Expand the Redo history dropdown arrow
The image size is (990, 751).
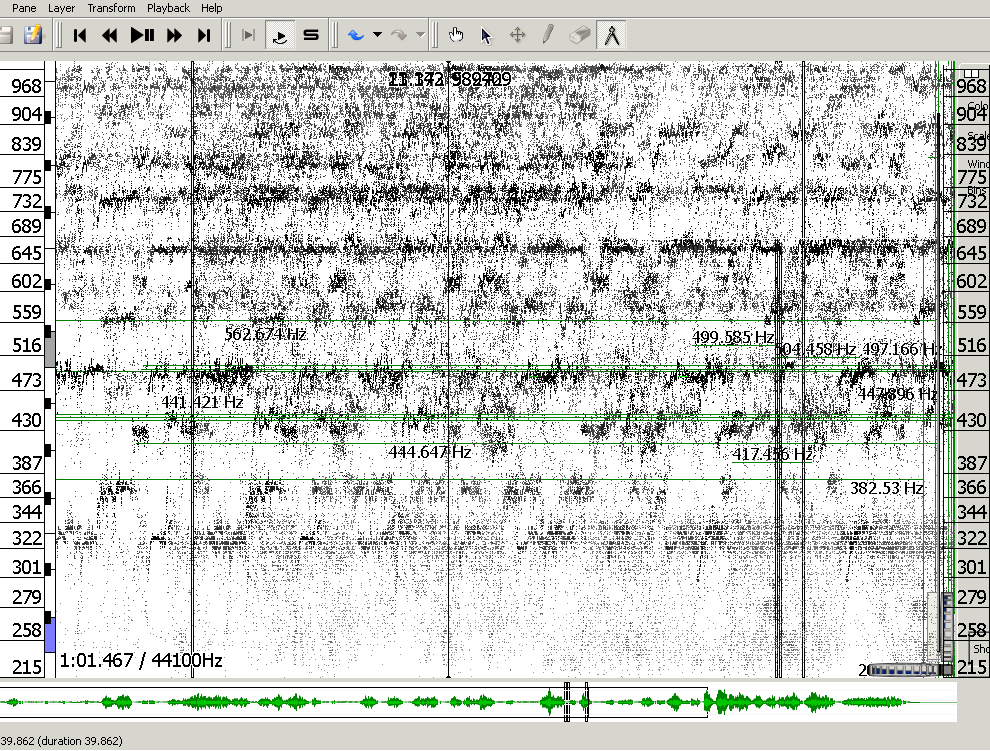[x=420, y=36]
